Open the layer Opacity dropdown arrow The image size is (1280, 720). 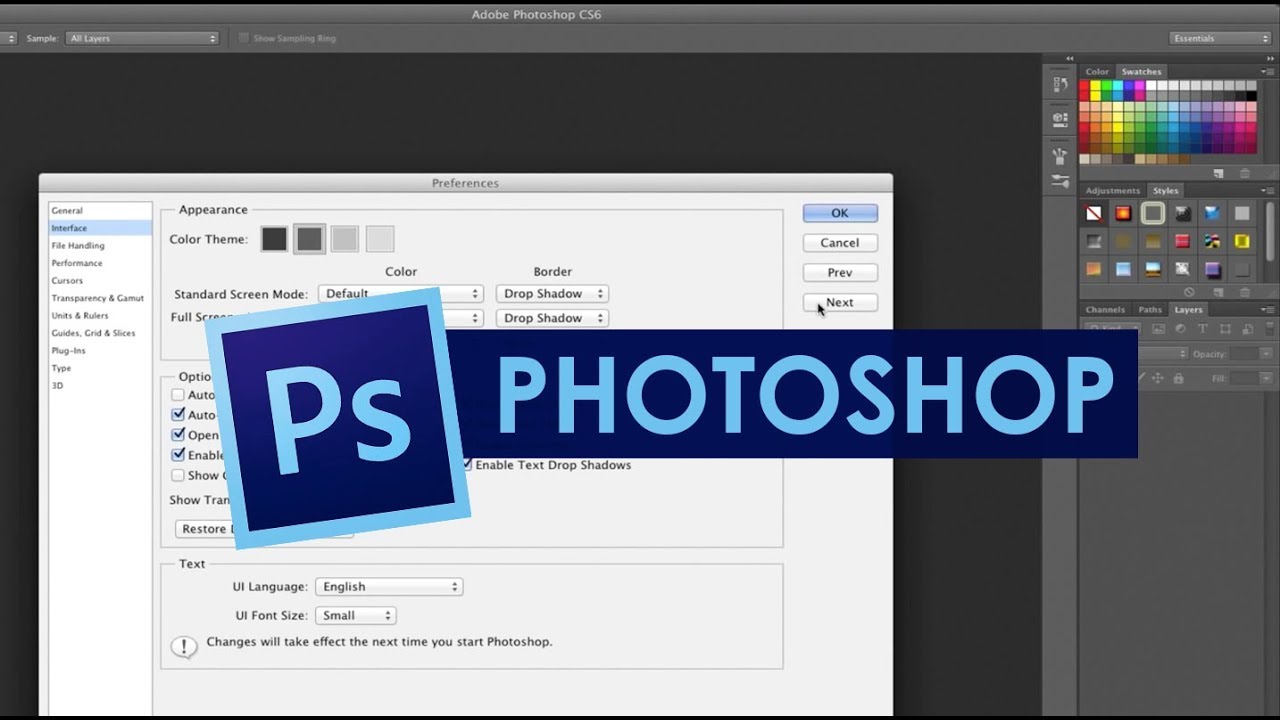pyautogui.click(x=1267, y=354)
